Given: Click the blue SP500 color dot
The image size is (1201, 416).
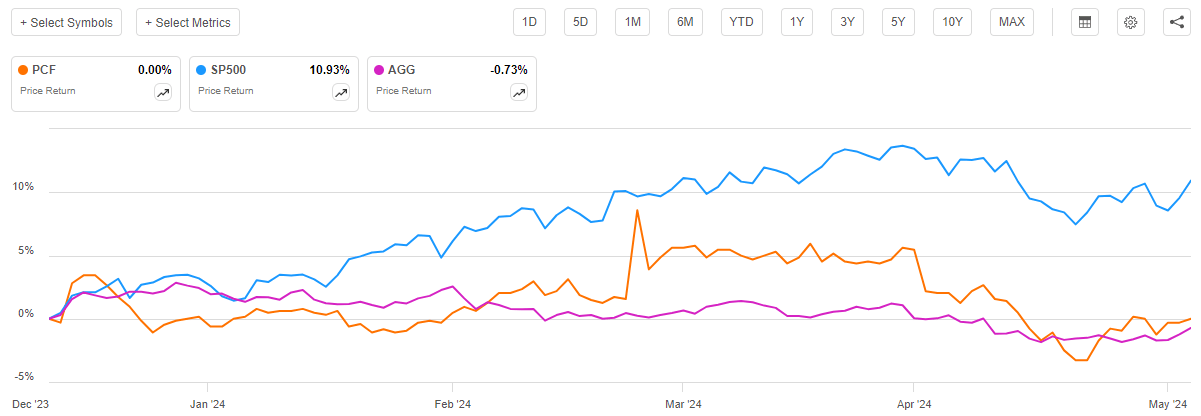Looking at the screenshot, I should click(x=202, y=70).
